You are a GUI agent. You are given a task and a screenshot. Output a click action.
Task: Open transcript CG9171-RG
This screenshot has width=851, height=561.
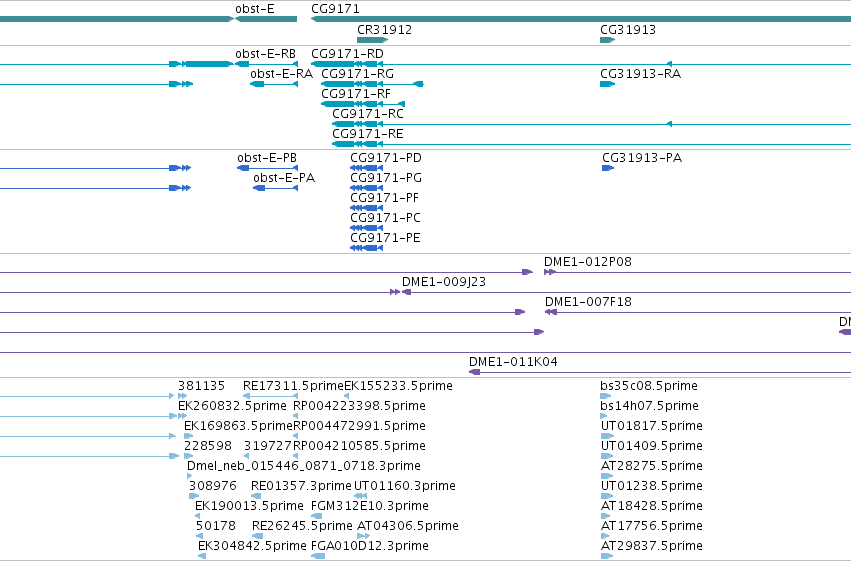tap(358, 74)
